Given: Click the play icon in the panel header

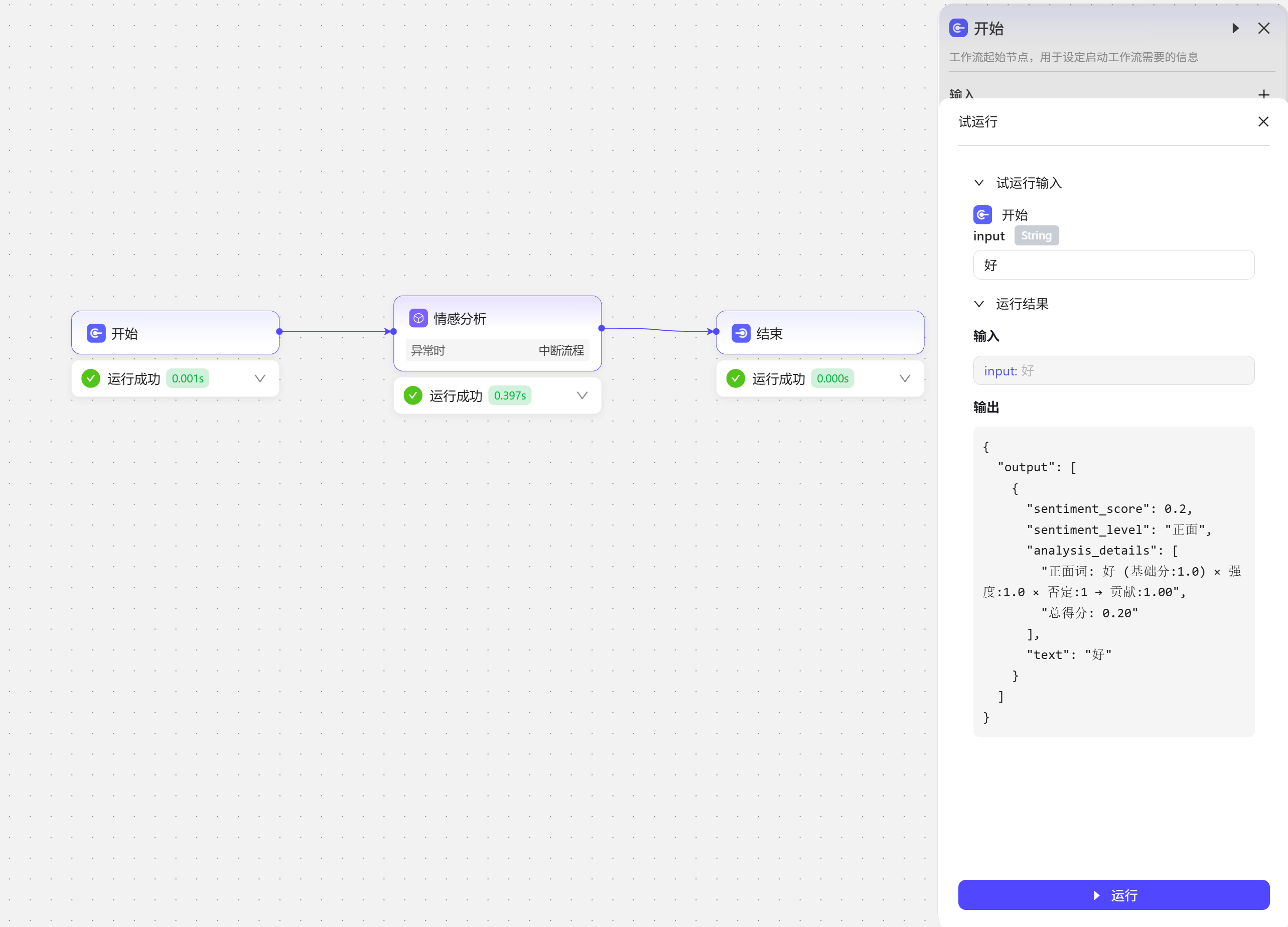Looking at the screenshot, I should pos(1235,29).
